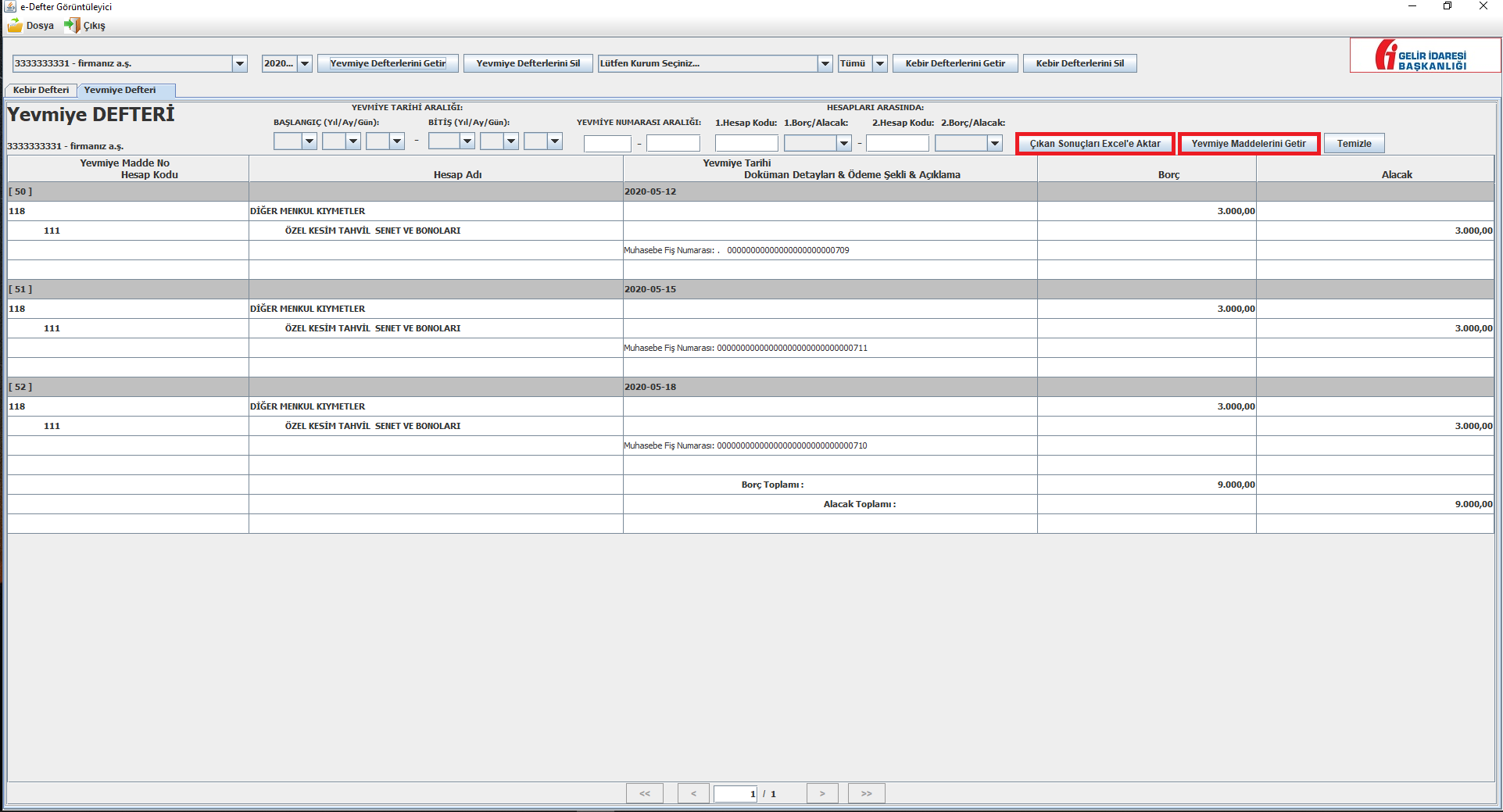Open the 'Lütfen Kurum Seçiniz' dropdown
The height and width of the screenshot is (812, 1503).
pos(825,64)
